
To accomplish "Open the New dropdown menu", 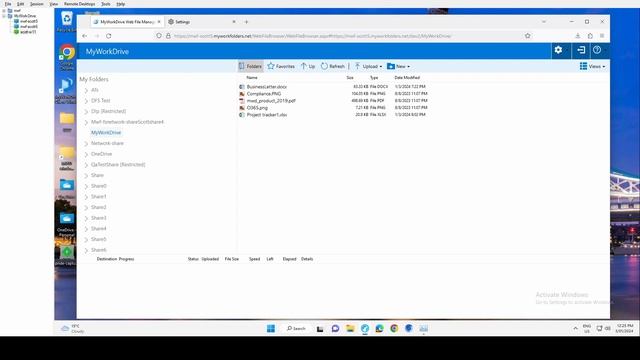I will [398, 66].
